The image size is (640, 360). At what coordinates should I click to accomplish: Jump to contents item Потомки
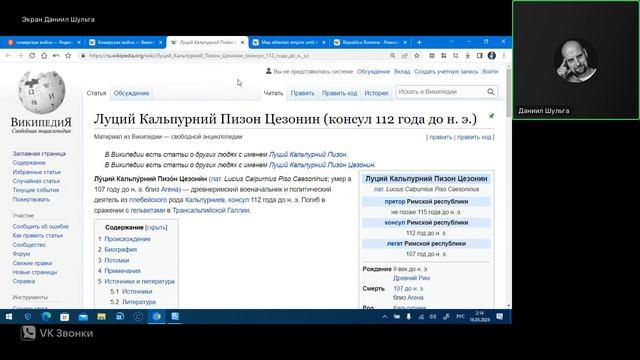117,260
